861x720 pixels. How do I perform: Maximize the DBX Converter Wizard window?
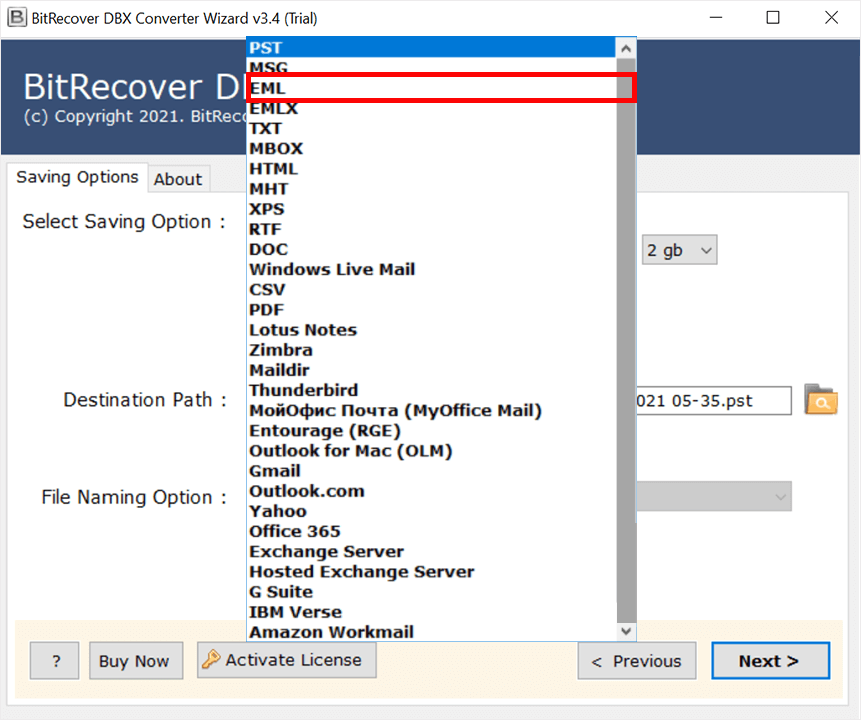click(x=773, y=18)
